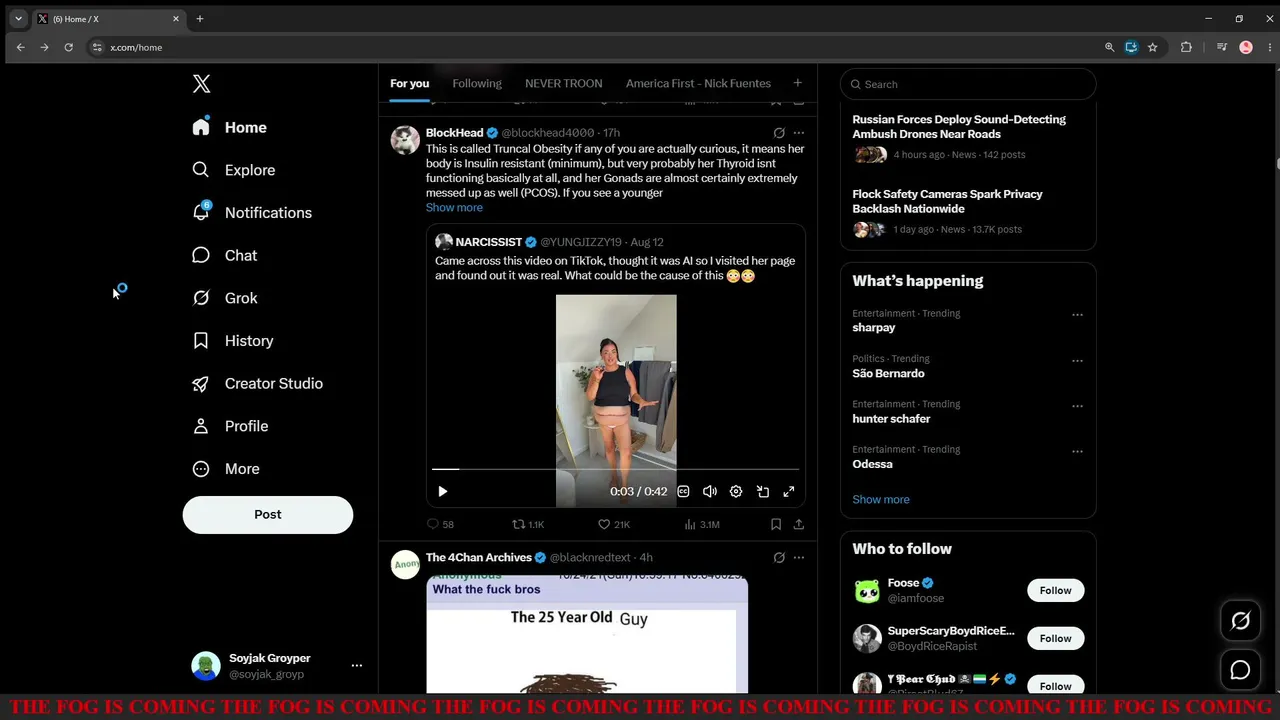The height and width of the screenshot is (720, 1280).
Task: Open the Chrome extensions puzzle icon
Action: (x=1186, y=47)
